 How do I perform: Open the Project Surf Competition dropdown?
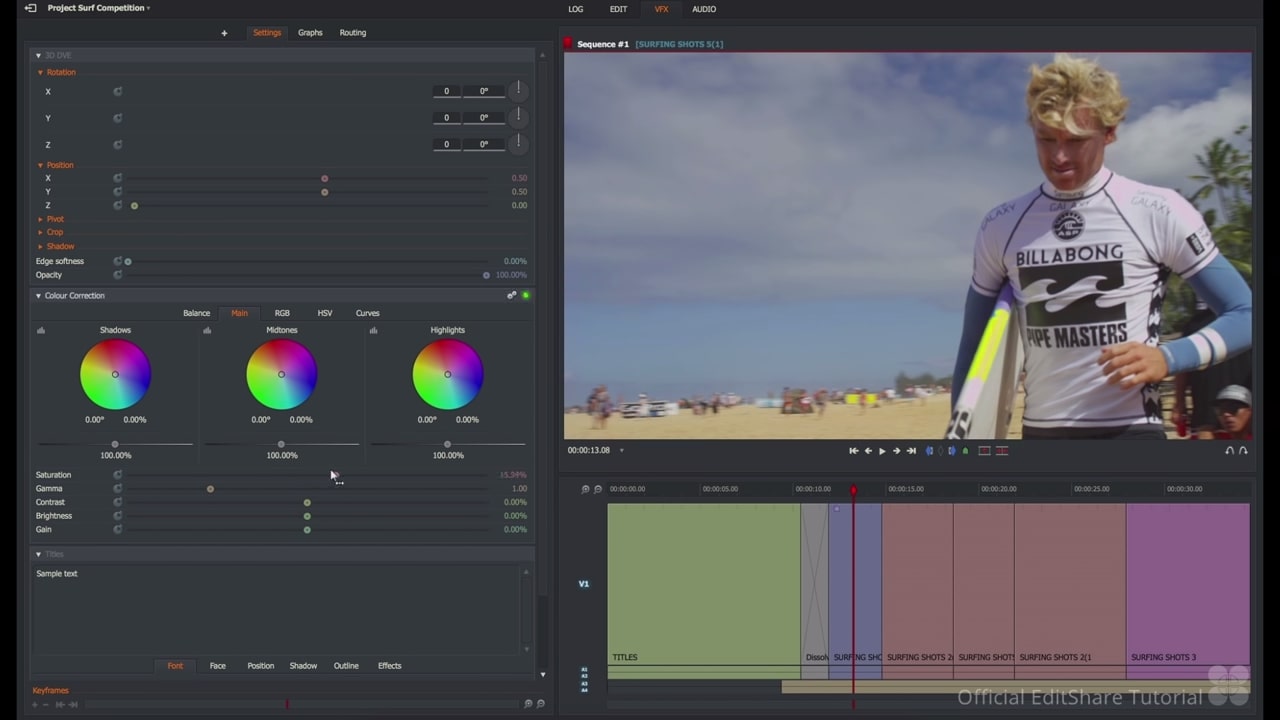click(99, 8)
